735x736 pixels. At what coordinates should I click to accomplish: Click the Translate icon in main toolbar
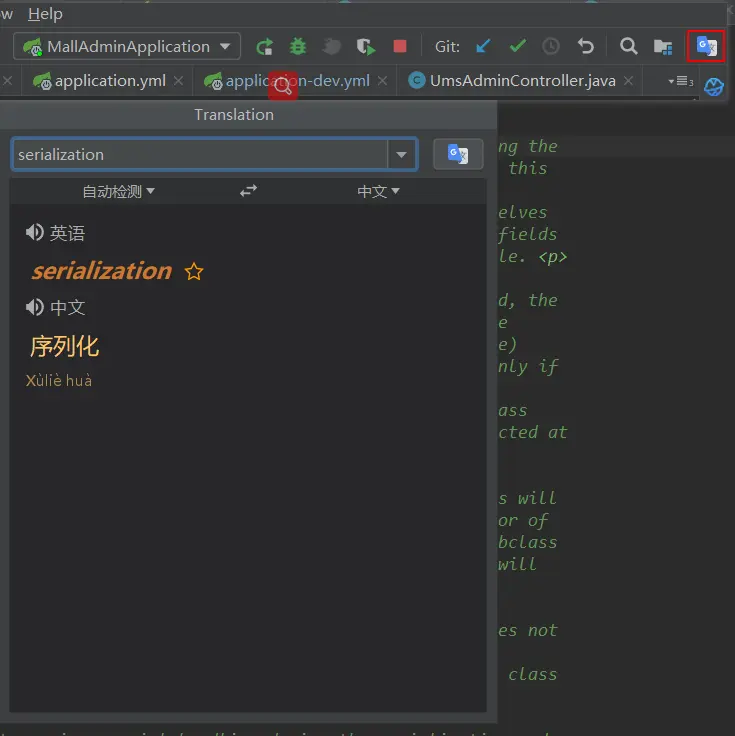[706, 46]
